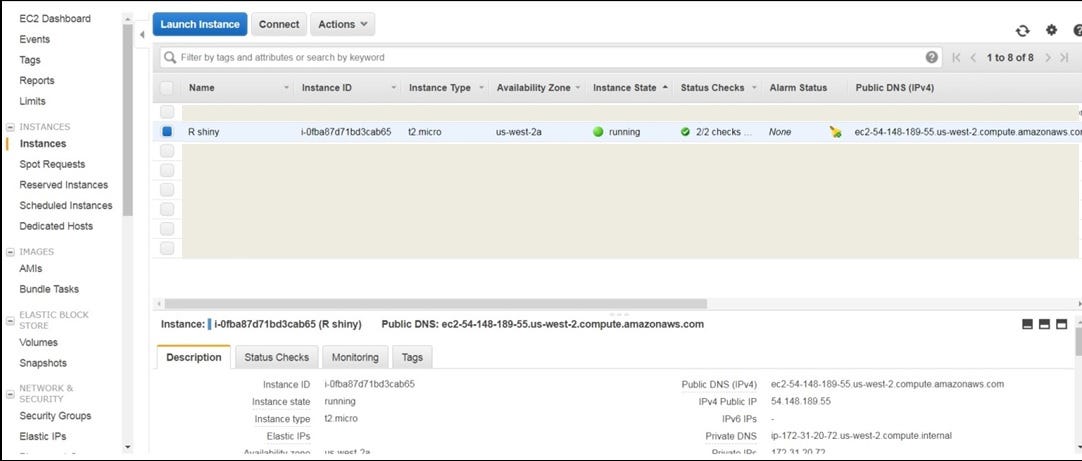
Task: Open the settings gear icon
Action: coord(1051,30)
